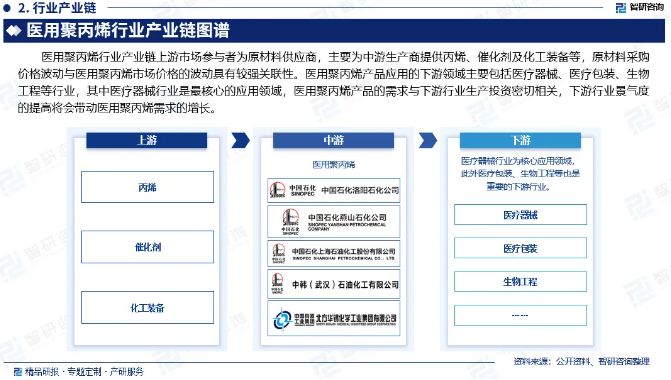Click the 化工装备 box
671x380 pixels.
point(147,308)
